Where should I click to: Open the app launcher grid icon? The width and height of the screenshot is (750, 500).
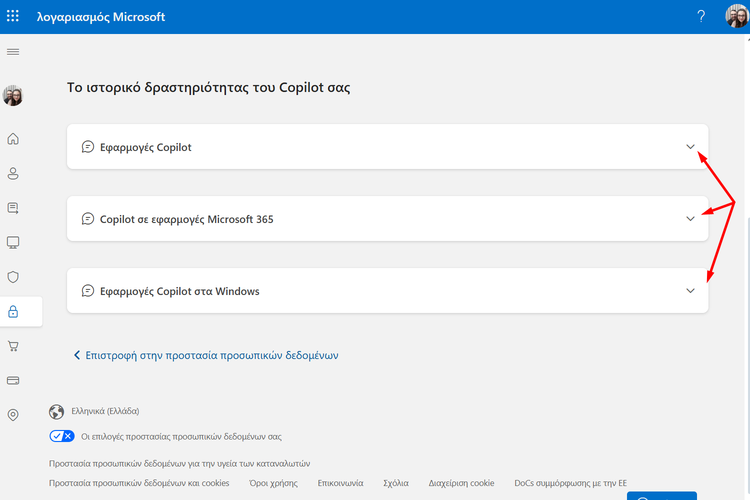point(14,17)
